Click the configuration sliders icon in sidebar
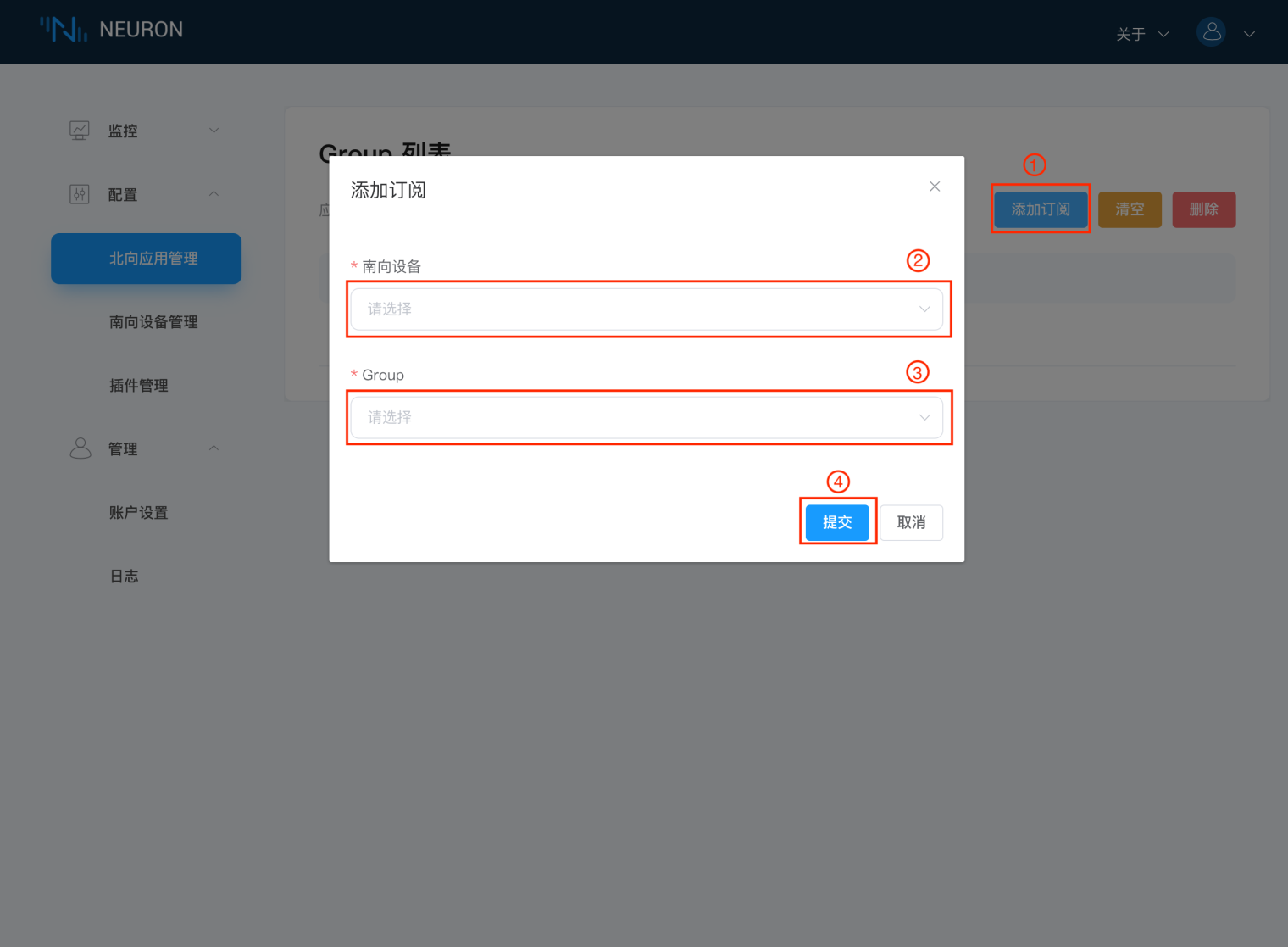Image resolution: width=1288 pixels, height=947 pixels. click(x=80, y=194)
